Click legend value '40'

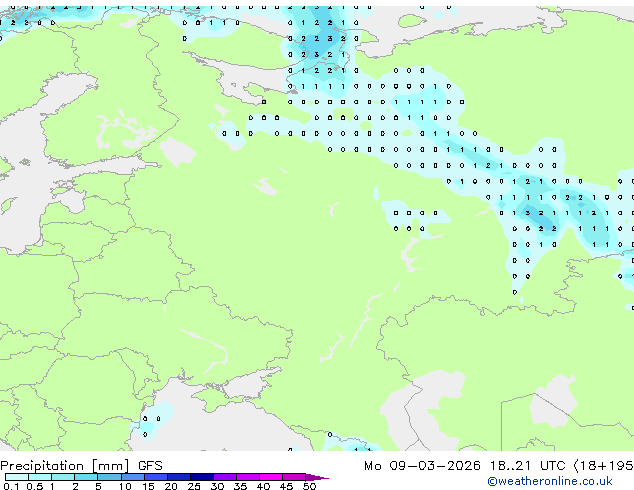coord(263,486)
